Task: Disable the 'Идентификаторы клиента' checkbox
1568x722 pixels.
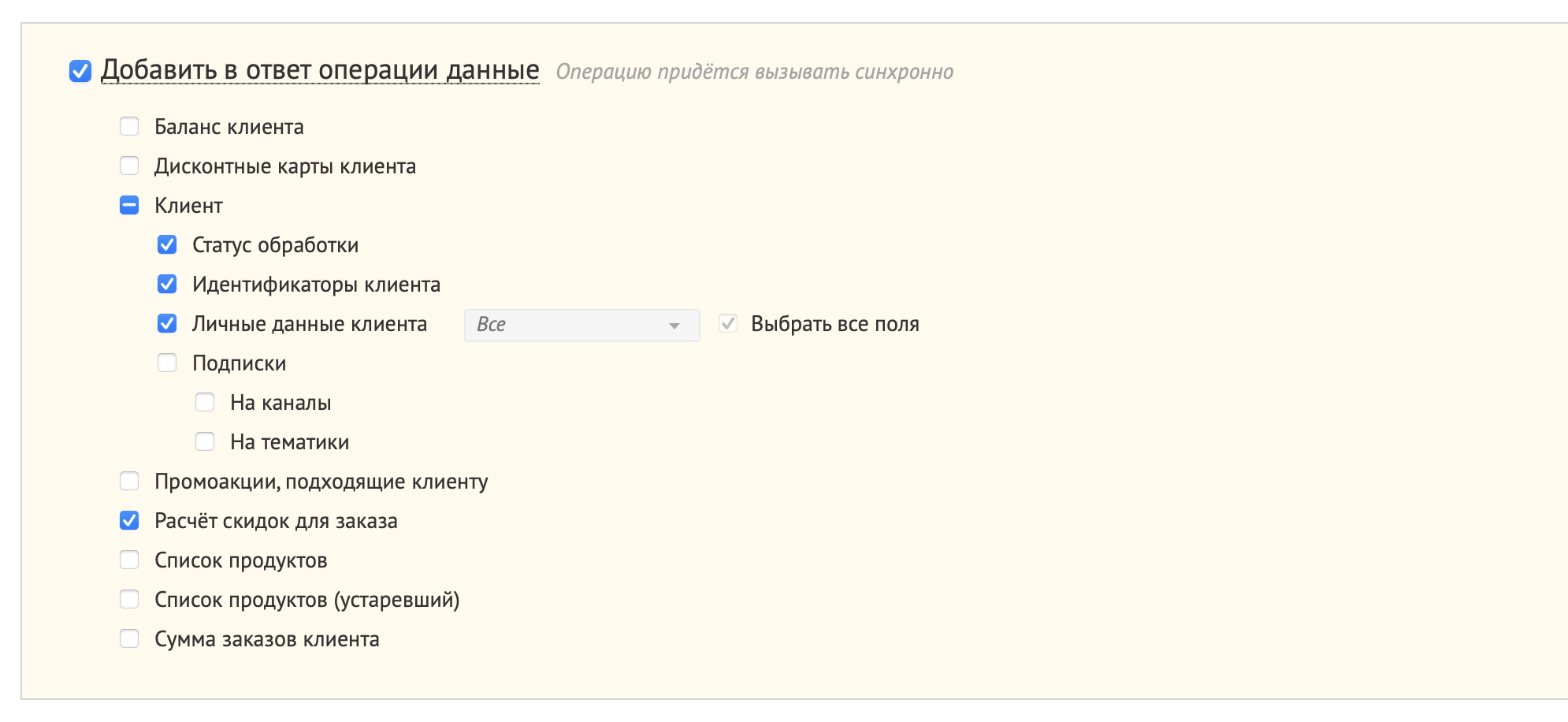Action: point(167,284)
